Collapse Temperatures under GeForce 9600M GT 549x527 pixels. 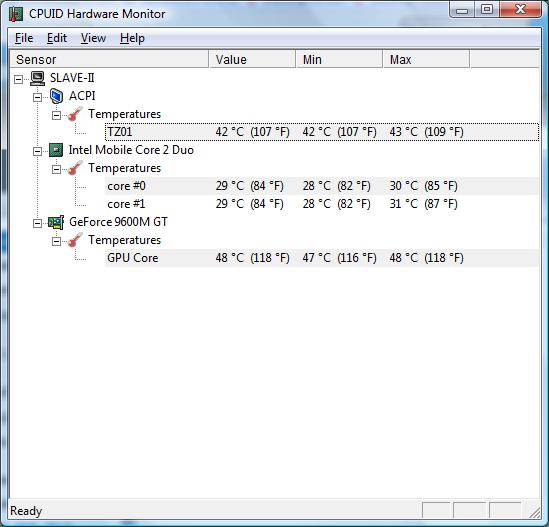56,241
